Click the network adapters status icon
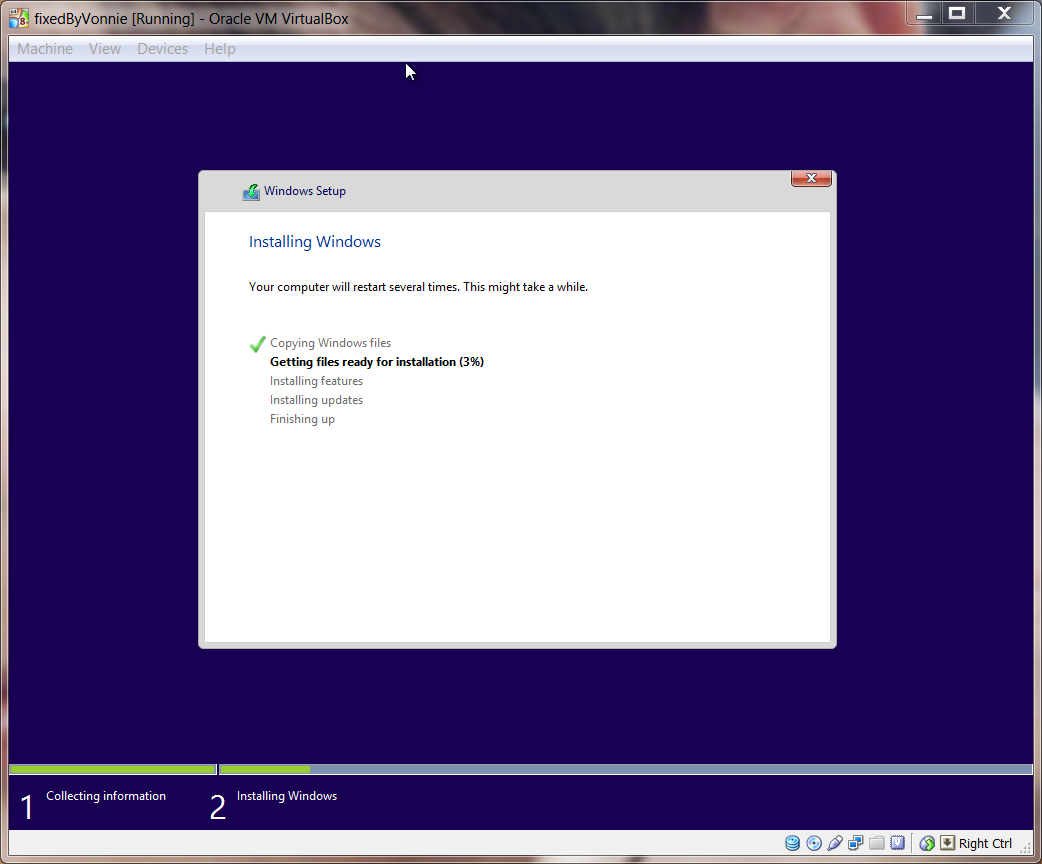This screenshot has width=1042, height=864. click(x=855, y=843)
